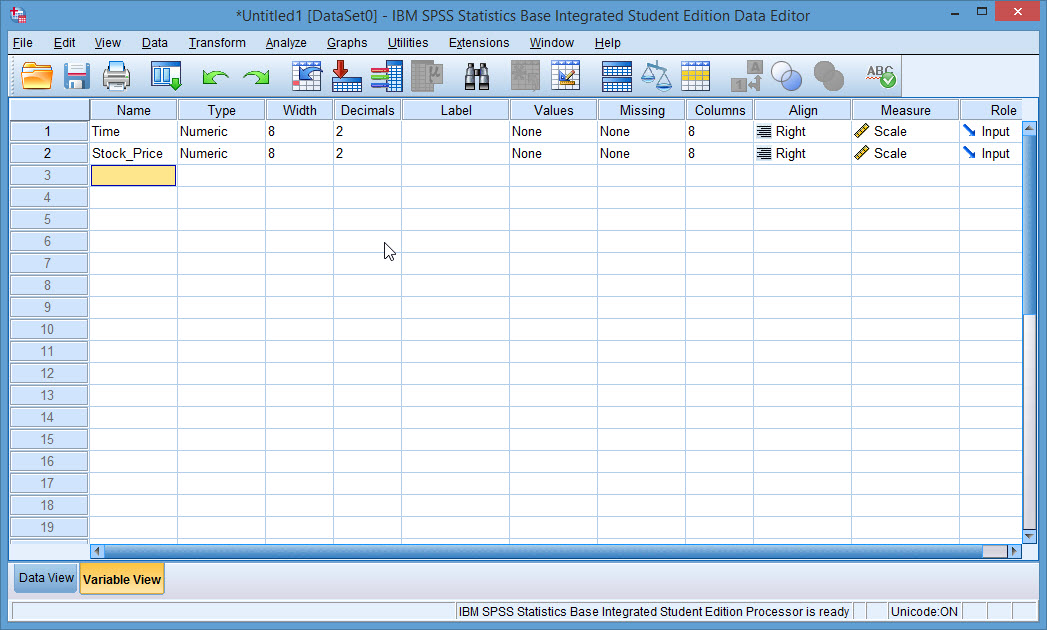Viewport: 1047px width, 630px height.
Task: Open the Variables info icon
Action: click(387, 75)
